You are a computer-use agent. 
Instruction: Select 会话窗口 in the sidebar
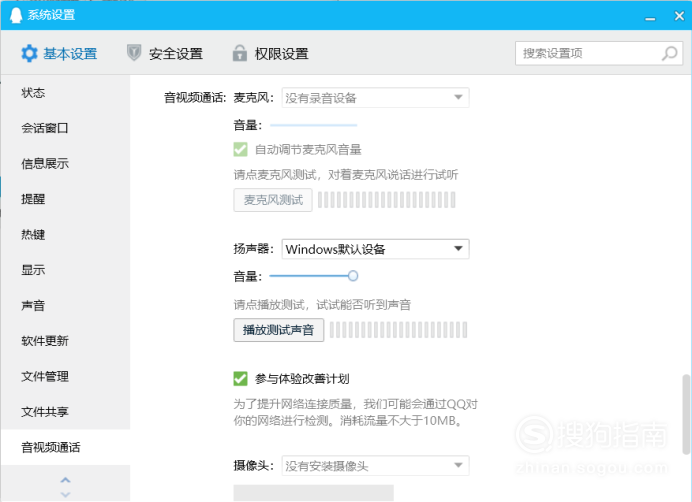65,128
